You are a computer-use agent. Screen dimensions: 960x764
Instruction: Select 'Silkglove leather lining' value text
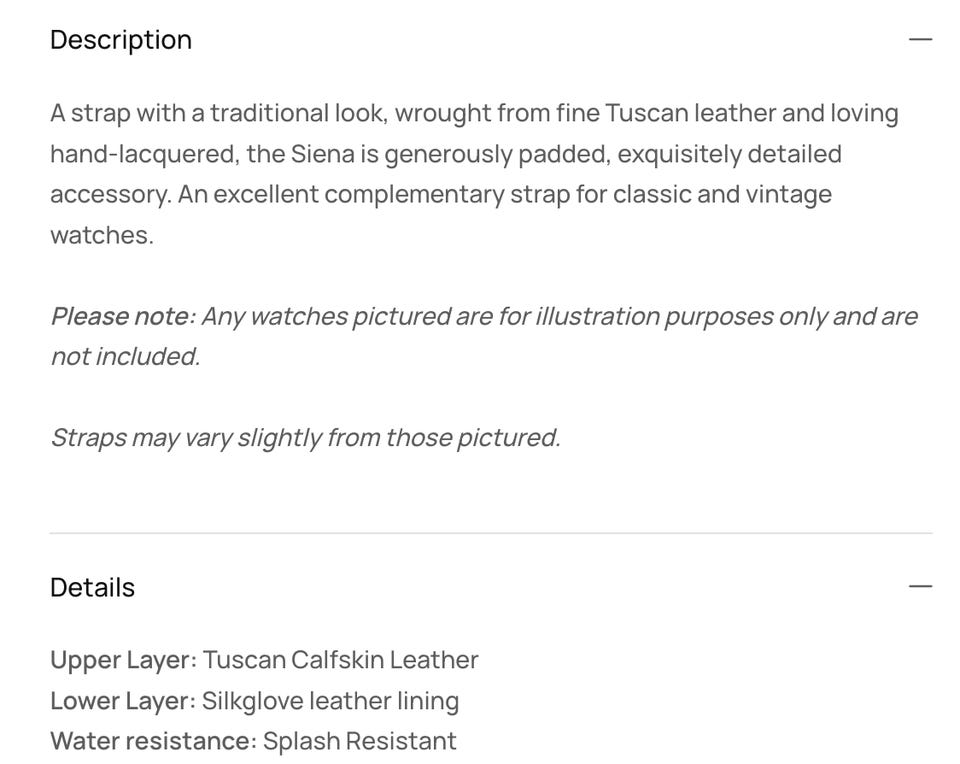click(330, 701)
